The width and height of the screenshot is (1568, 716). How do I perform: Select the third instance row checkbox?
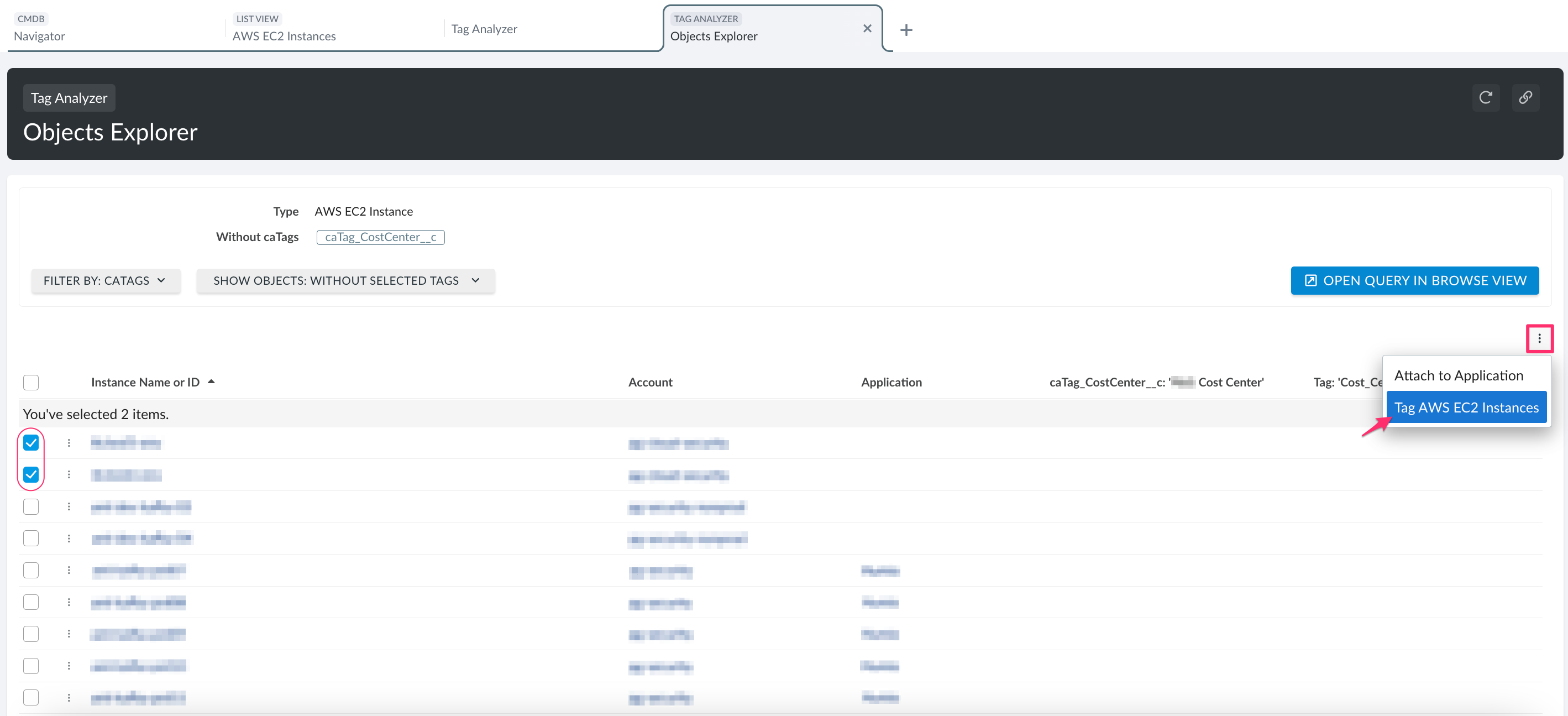tap(30, 506)
